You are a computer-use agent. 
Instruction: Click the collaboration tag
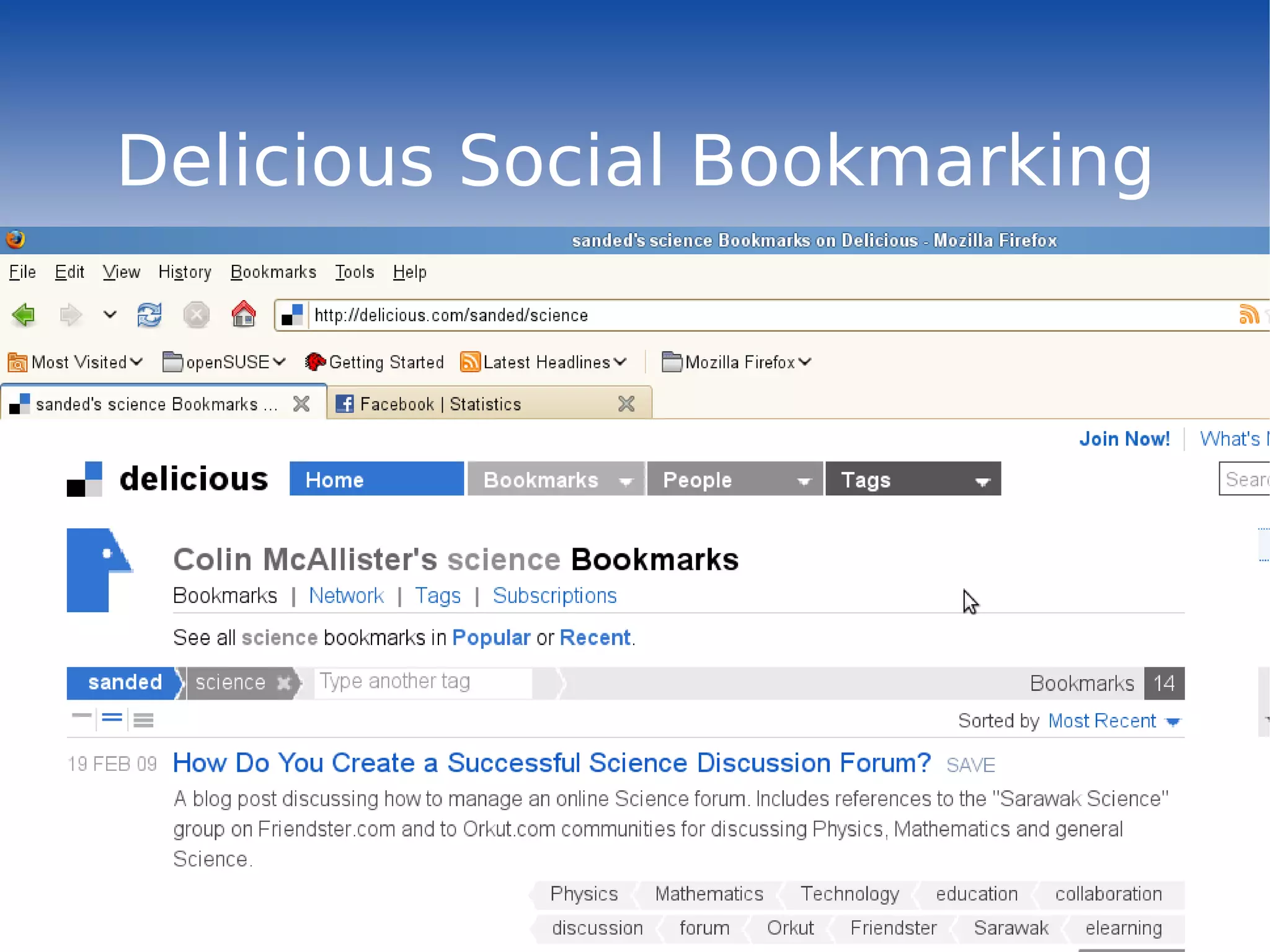click(x=1109, y=894)
